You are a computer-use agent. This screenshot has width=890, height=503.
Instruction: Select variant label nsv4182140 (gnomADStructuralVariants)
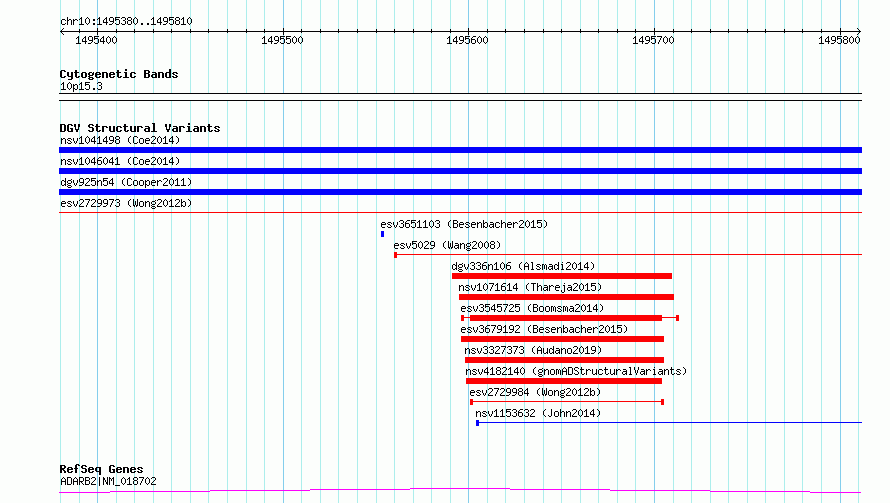(576, 371)
